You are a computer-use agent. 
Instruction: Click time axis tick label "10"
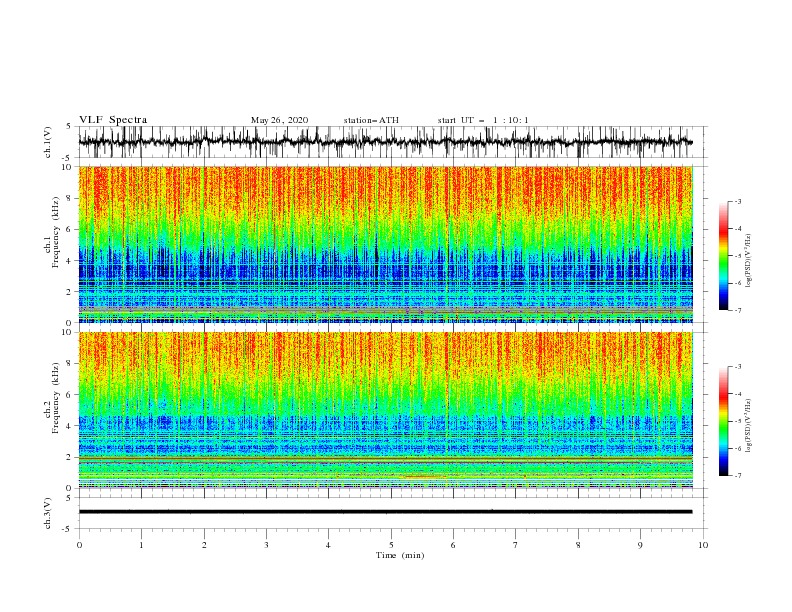[x=703, y=545]
